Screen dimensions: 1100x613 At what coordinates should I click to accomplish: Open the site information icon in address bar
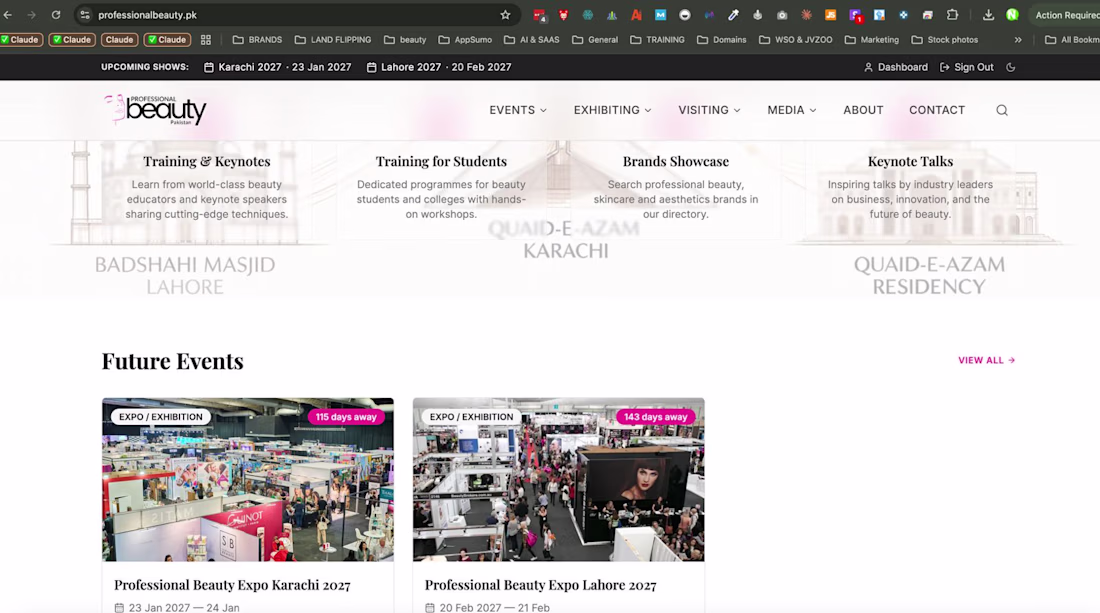click(85, 15)
